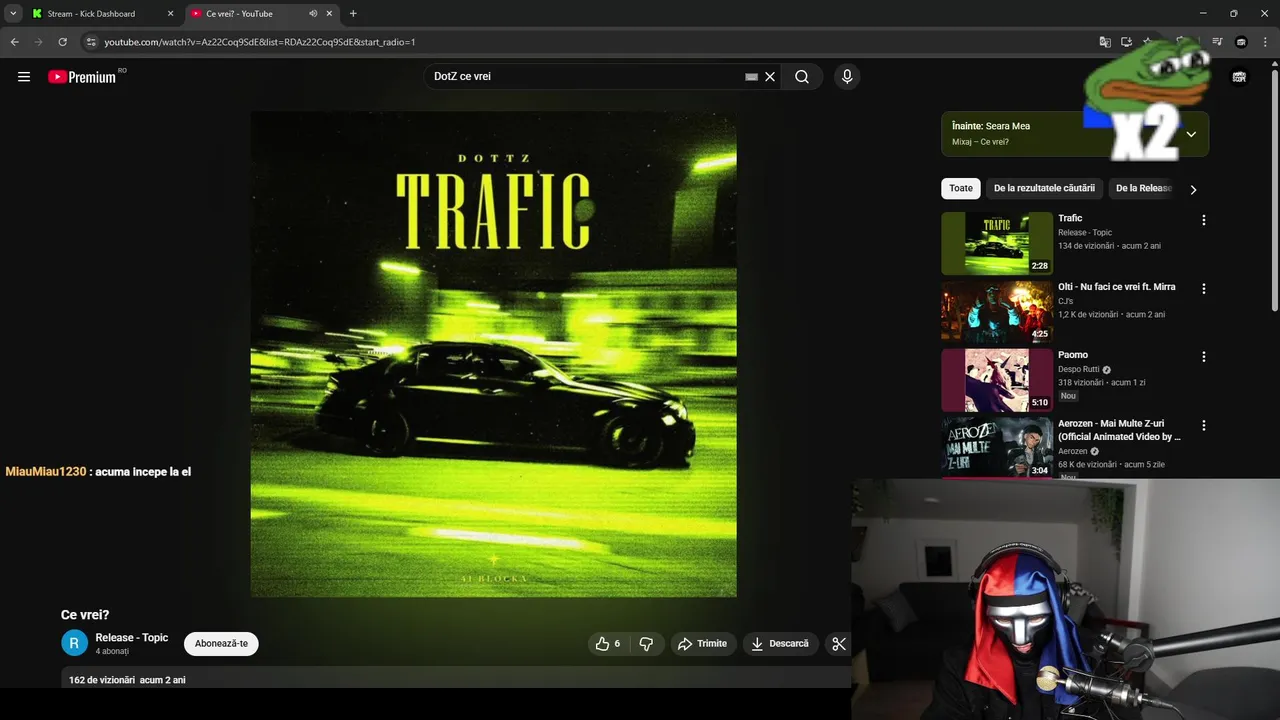Open the translate page icon
This screenshot has width=1280, height=720.
click(x=1105, y=42)
